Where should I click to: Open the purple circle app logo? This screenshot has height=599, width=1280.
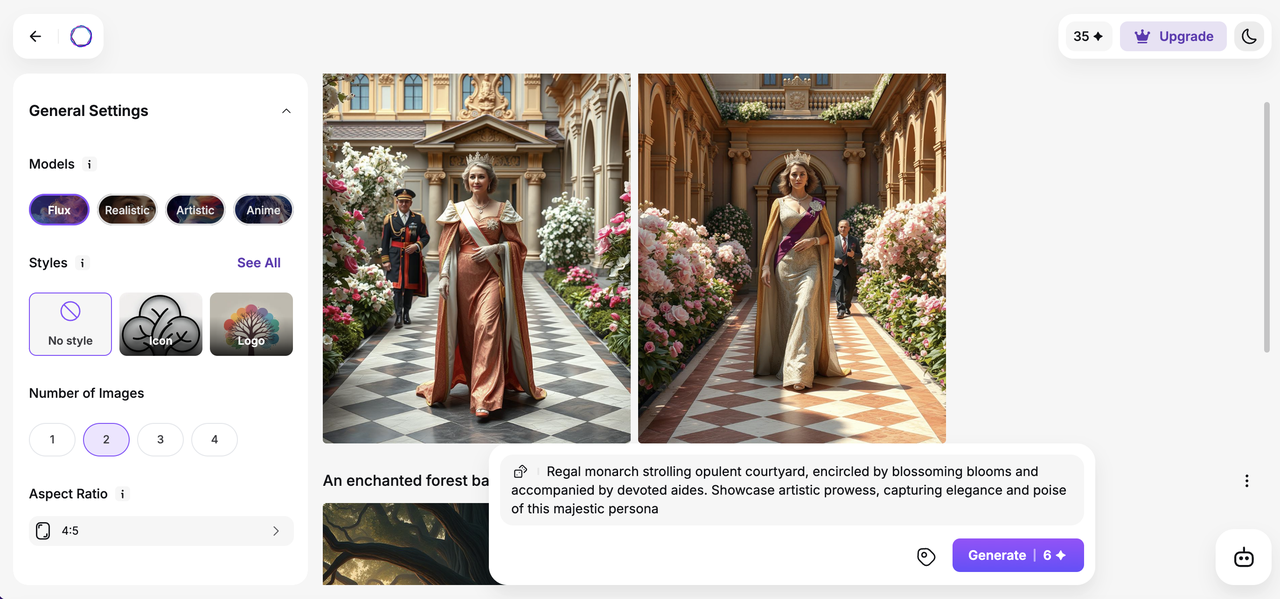point(81,37)
